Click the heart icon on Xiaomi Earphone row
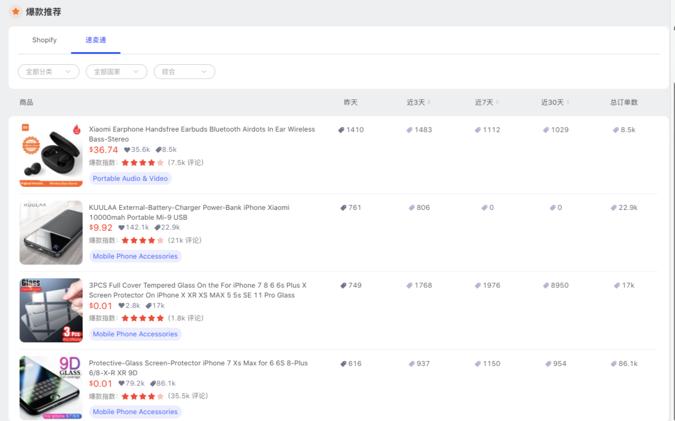 point(127,150)
